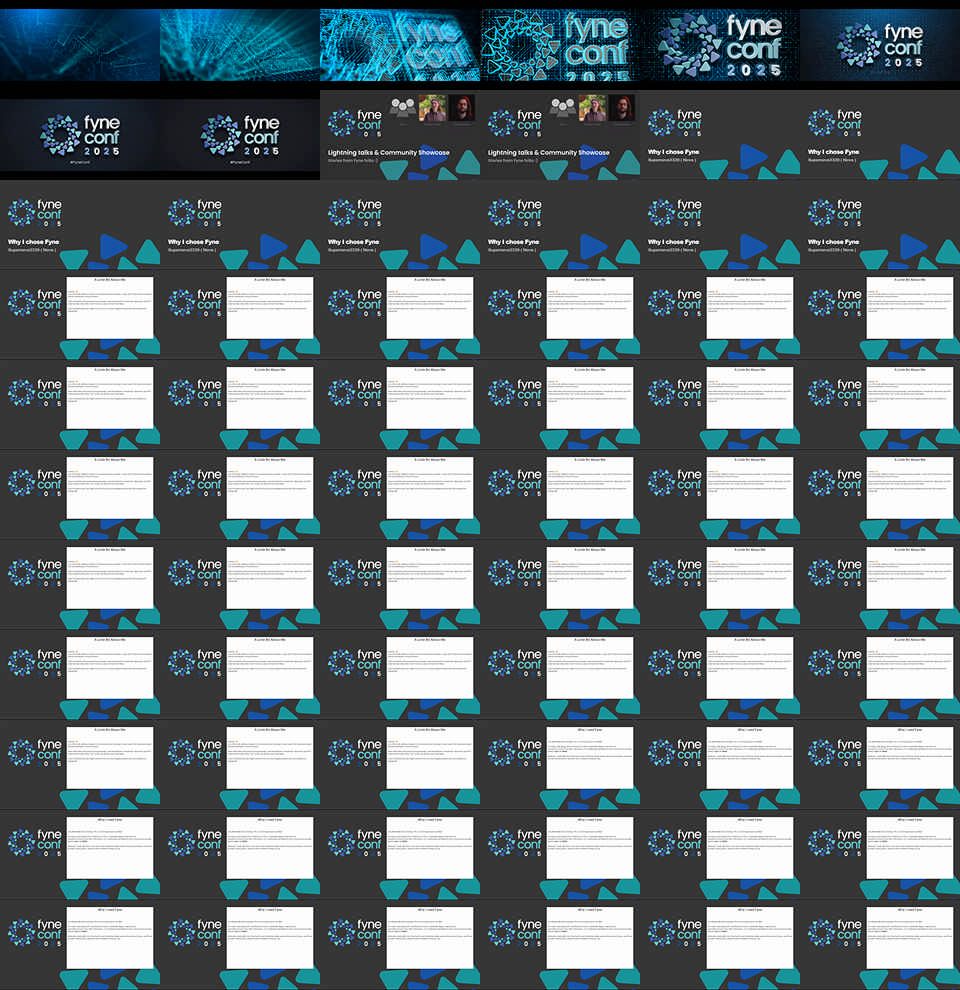Select the very first white document slide frame

(109, 308)
